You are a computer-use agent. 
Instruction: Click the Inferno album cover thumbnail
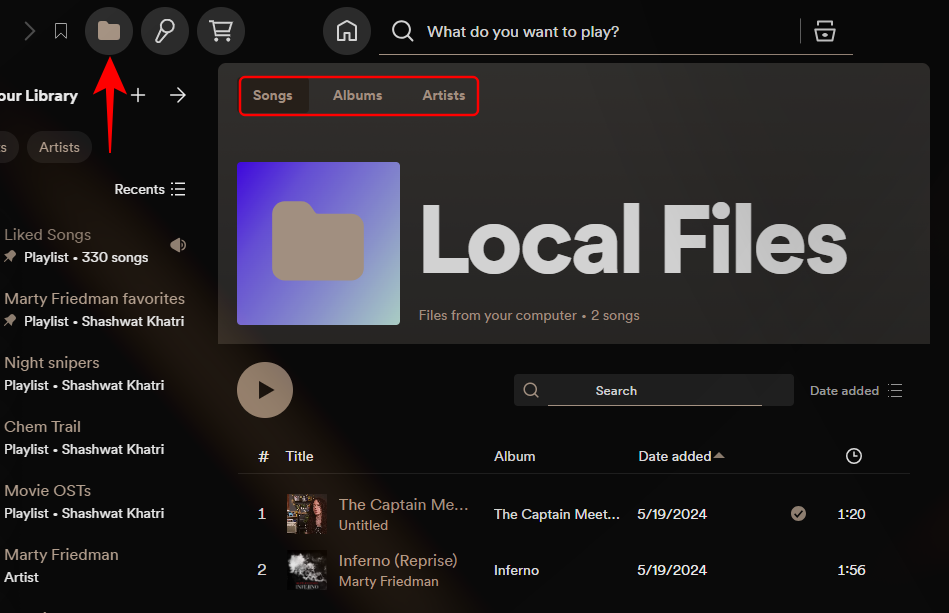[x=307, y=570]
